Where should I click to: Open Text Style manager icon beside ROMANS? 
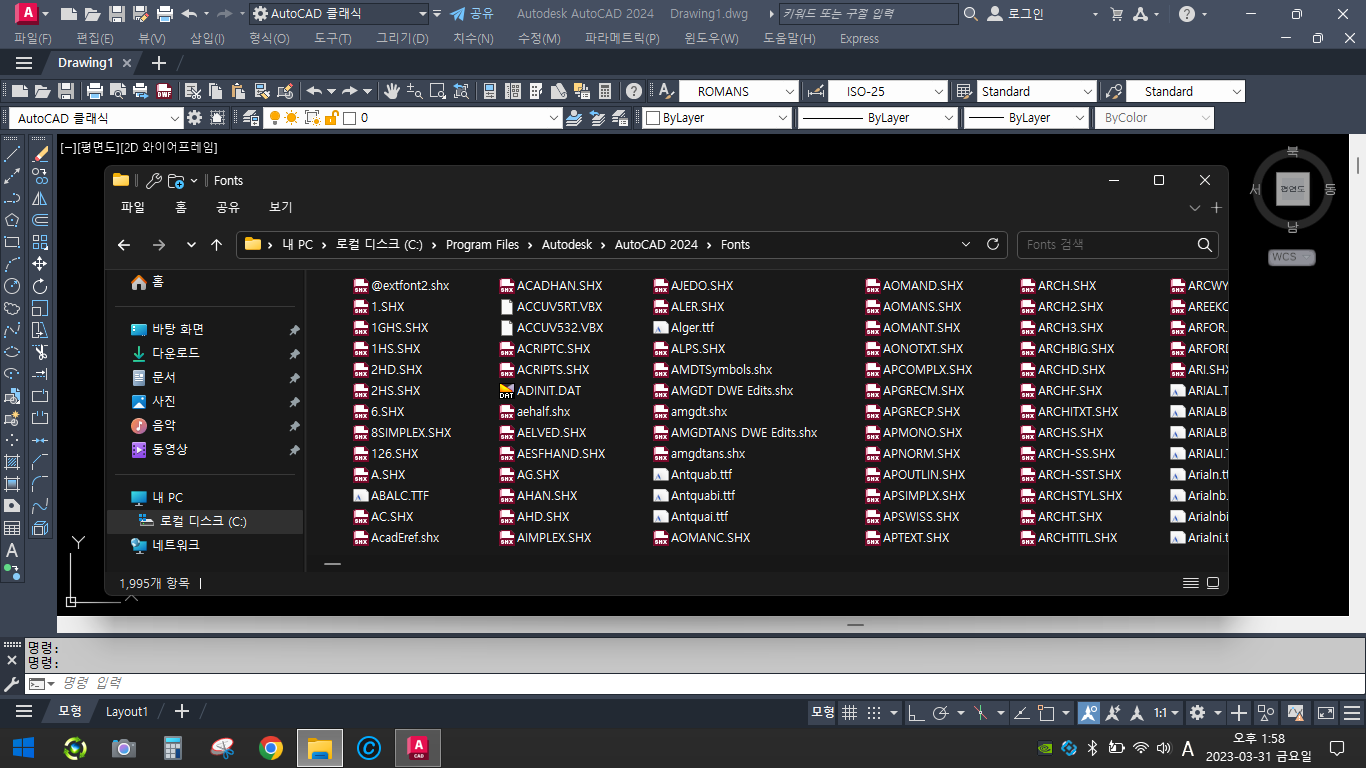[x=666, y=91]
